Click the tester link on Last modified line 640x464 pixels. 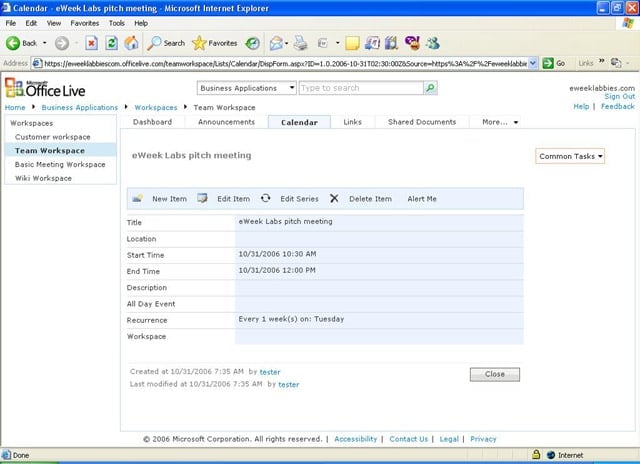(x=289, y=384)
